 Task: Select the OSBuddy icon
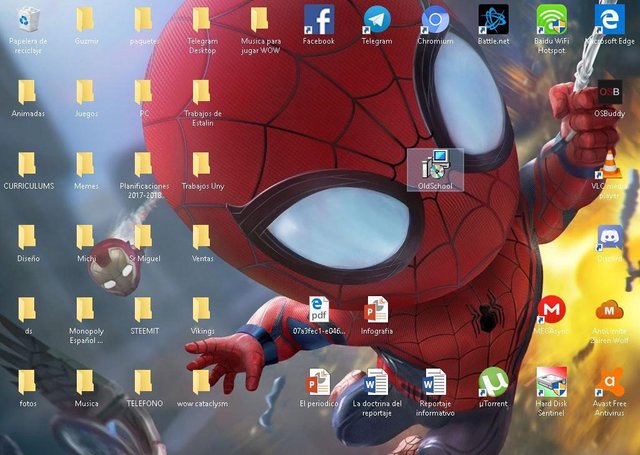[x=609, y=92]
